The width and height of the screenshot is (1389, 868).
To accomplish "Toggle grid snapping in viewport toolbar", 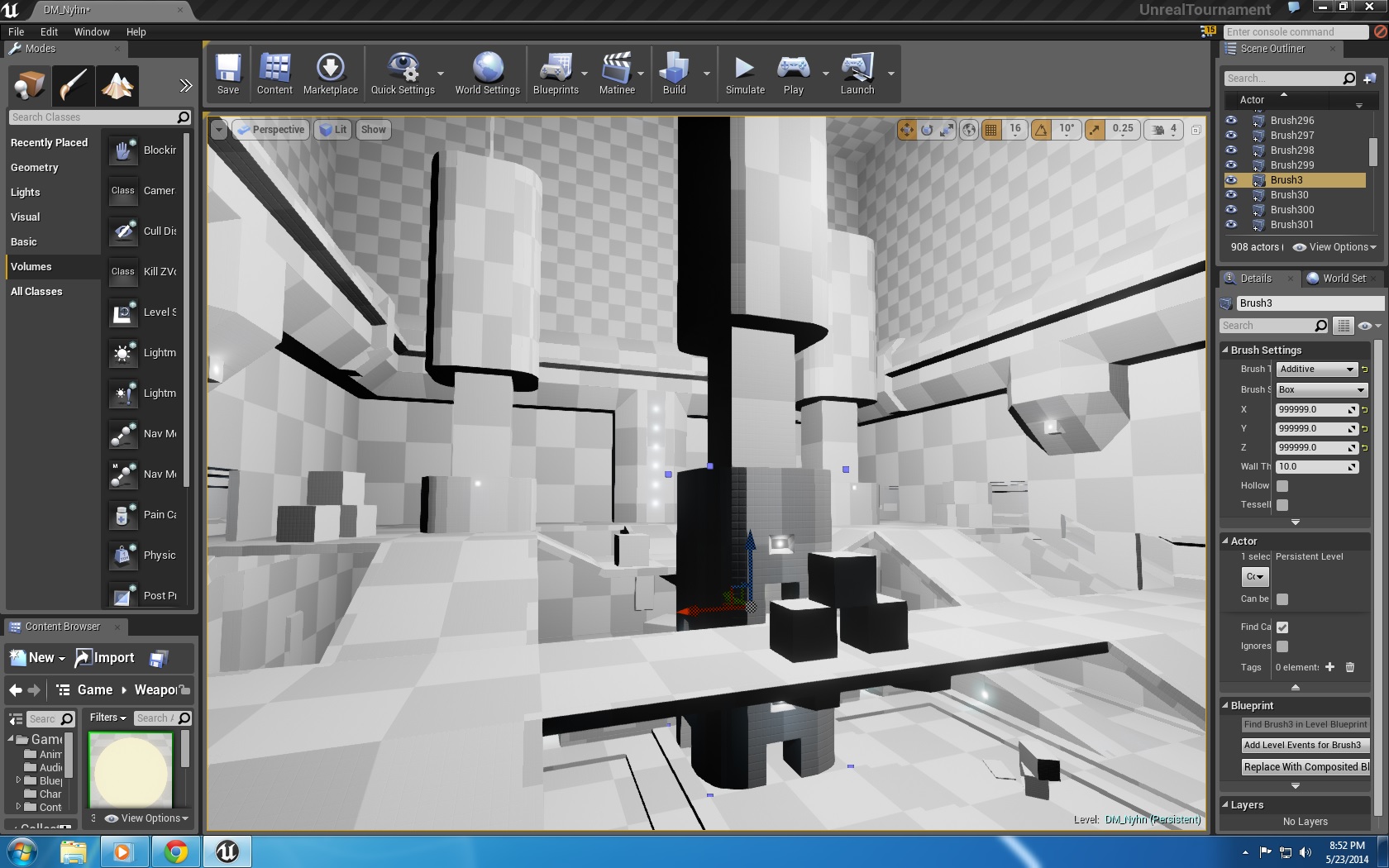I will (991, 130).
